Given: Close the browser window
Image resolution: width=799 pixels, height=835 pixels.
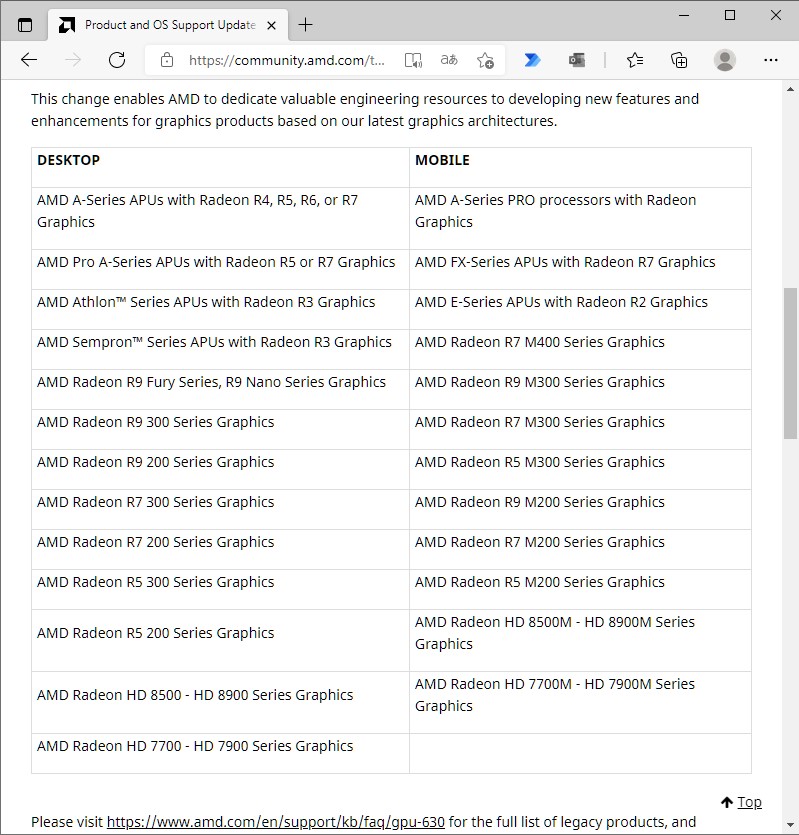Looking at the screenshot, I should click(776, 15).
